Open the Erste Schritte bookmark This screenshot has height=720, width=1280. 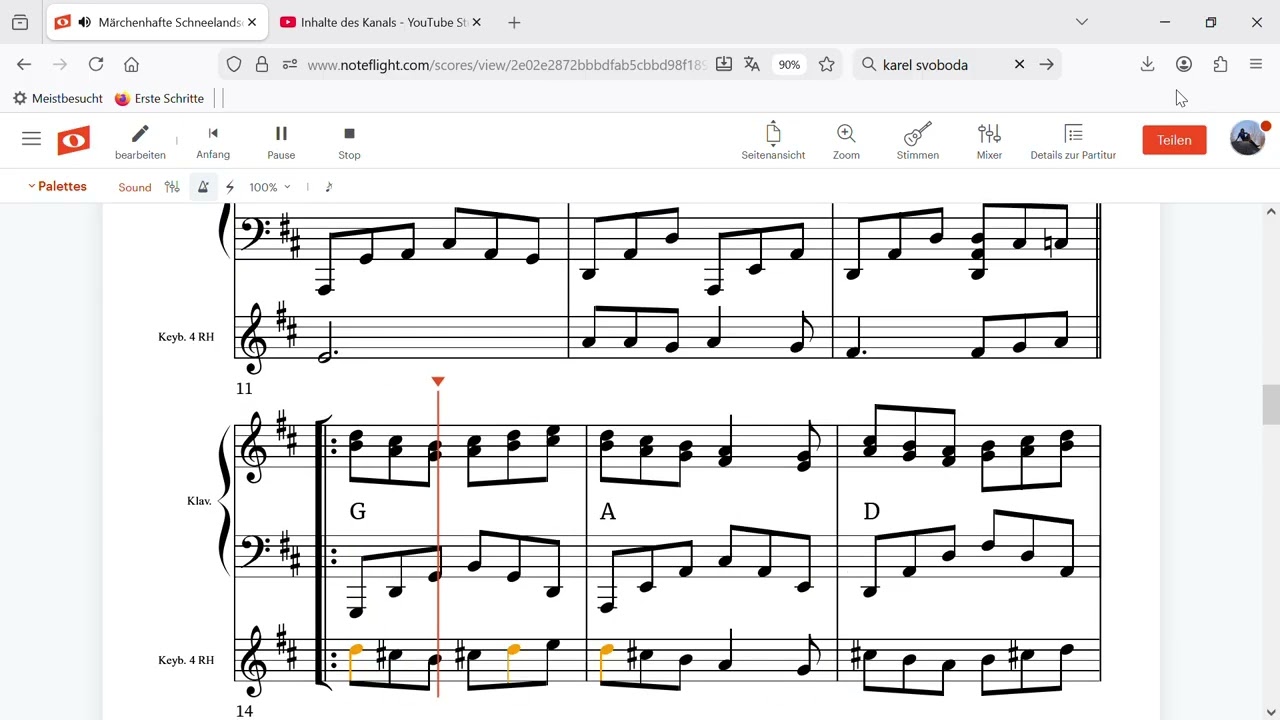160,98
